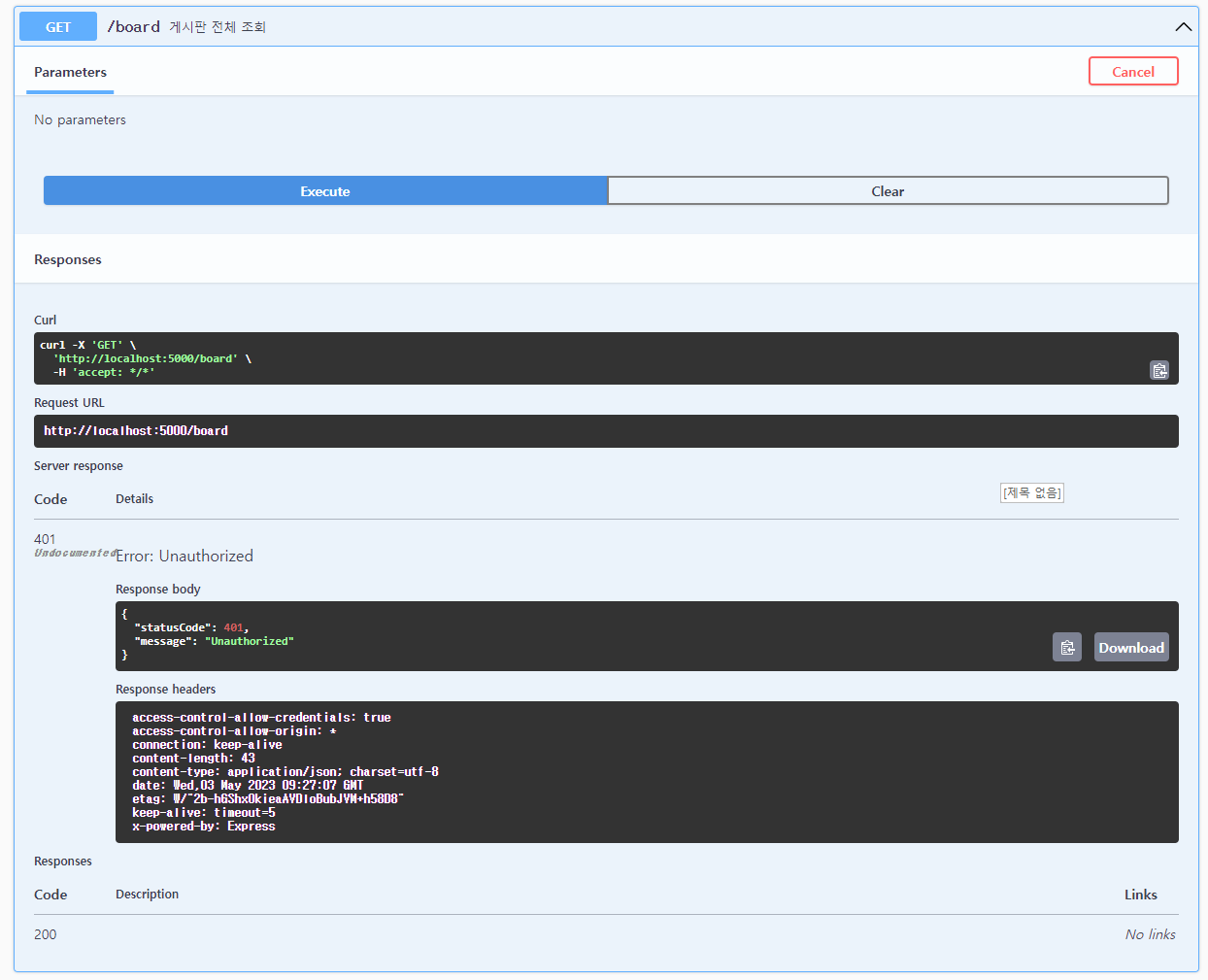Cancel the try-it-out mode
The width and height of the screenshot is (1208, 980).
coord(1133,71)
